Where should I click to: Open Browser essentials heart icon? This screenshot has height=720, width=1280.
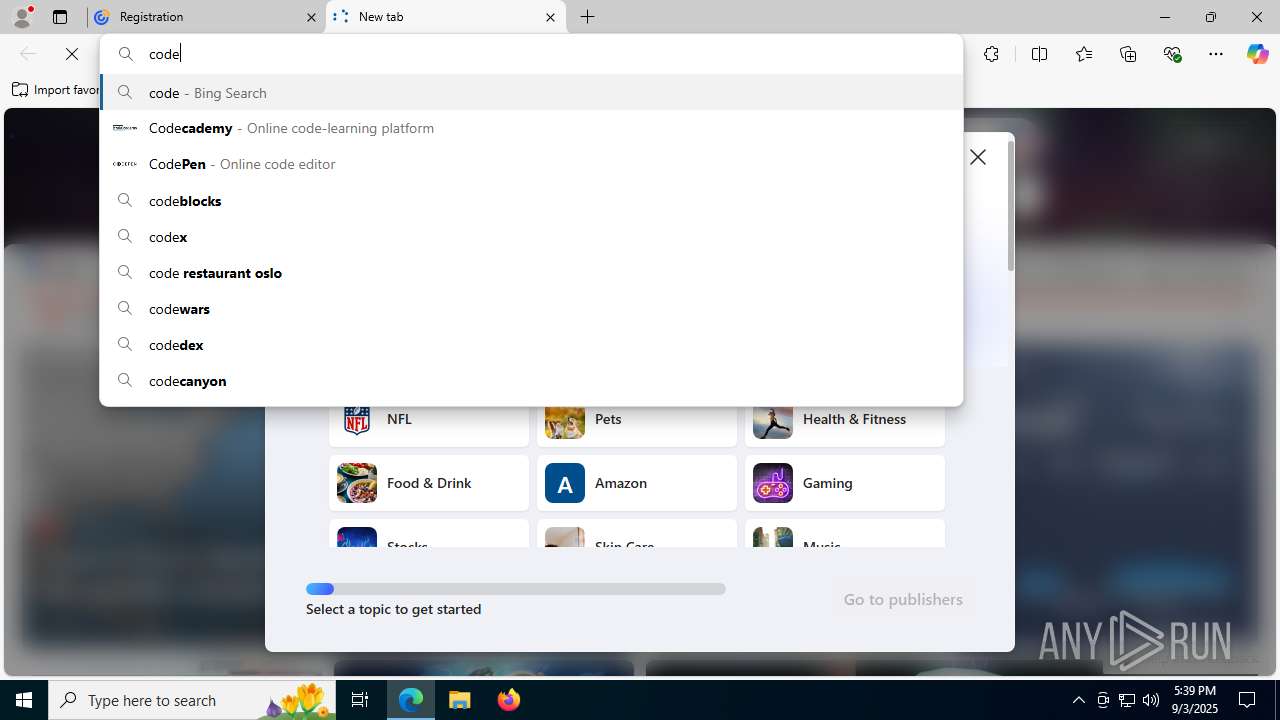[x=1172, y=54]
